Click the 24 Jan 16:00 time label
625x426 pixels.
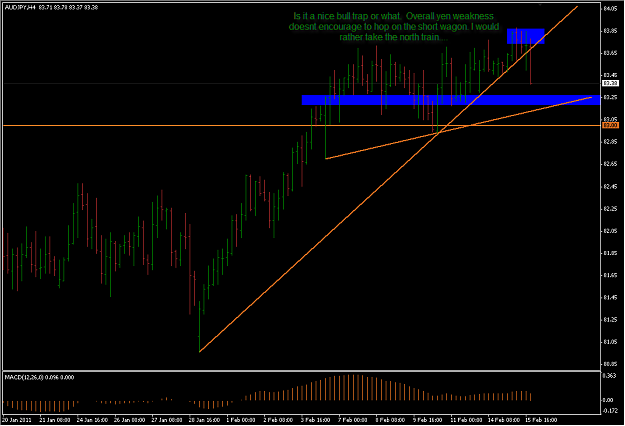point(92,420)
